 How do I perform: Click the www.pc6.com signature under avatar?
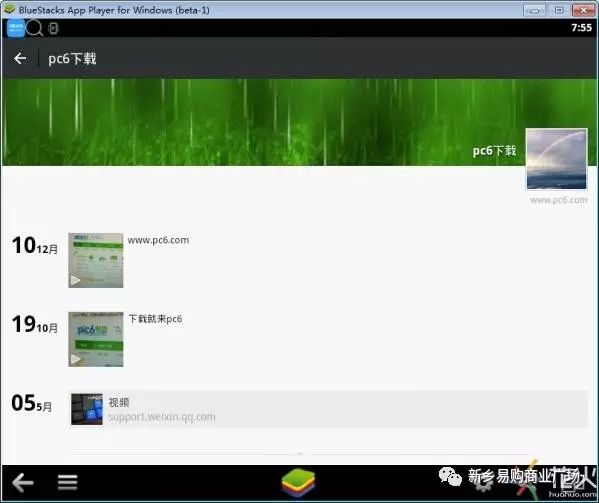click(x=559, y=200)
